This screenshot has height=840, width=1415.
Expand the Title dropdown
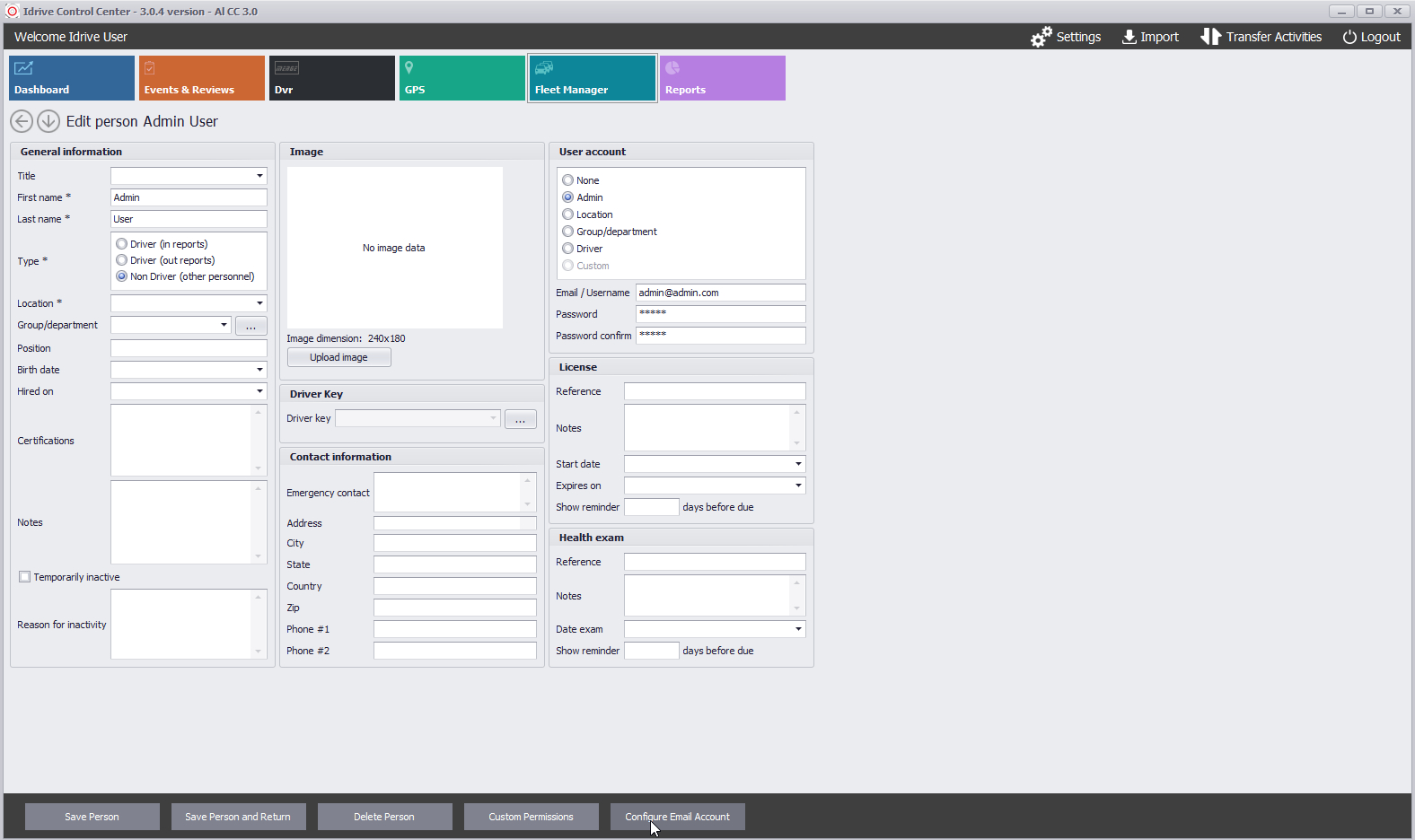click(x=259, y=176)
